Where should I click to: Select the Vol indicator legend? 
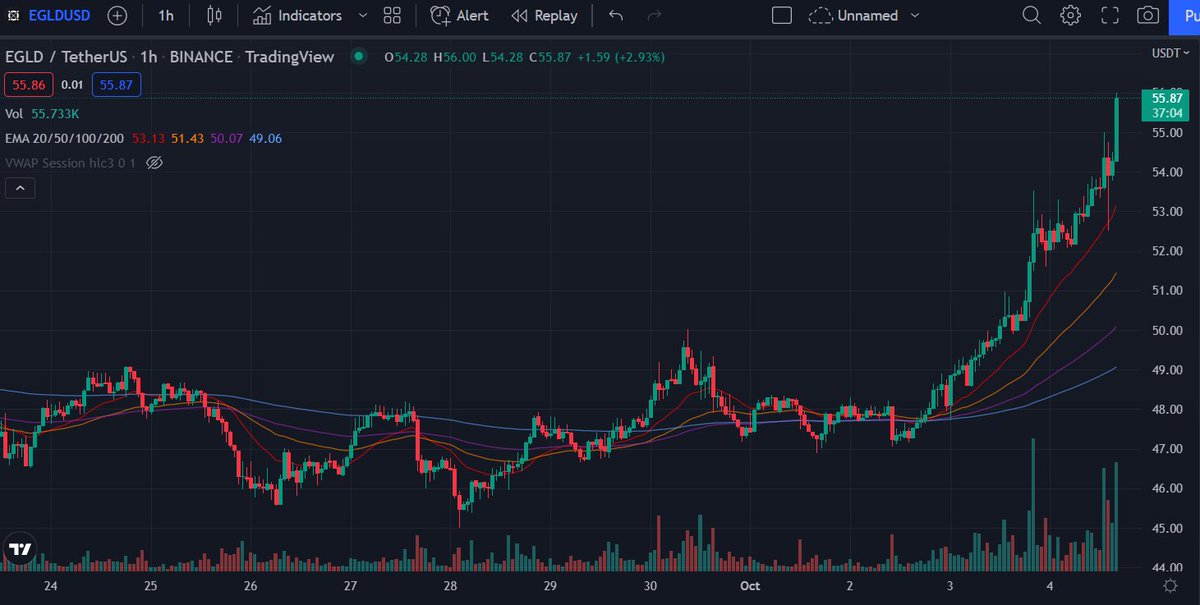pos(14,114)
